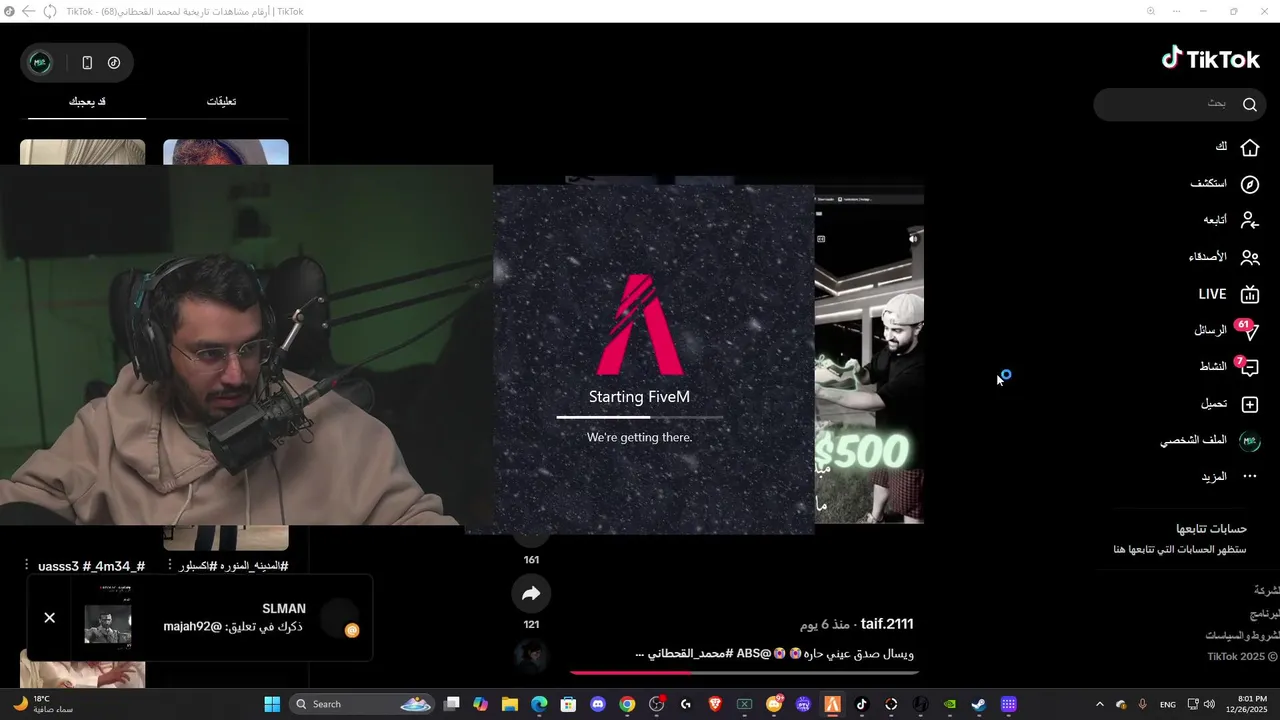Open the commenter avatar below share count
Viewport: 1280px width, 720px height.
pos(531,656)
